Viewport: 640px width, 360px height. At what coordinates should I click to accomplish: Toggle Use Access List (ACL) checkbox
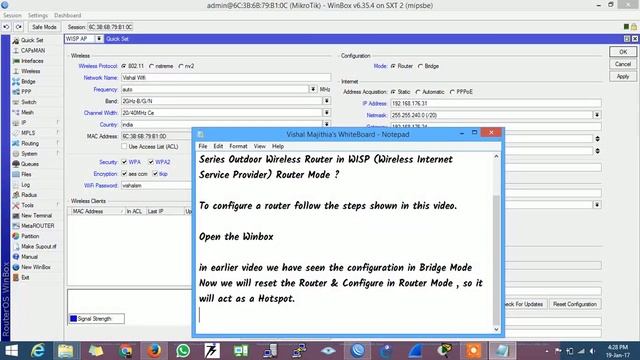click(124, 146)
